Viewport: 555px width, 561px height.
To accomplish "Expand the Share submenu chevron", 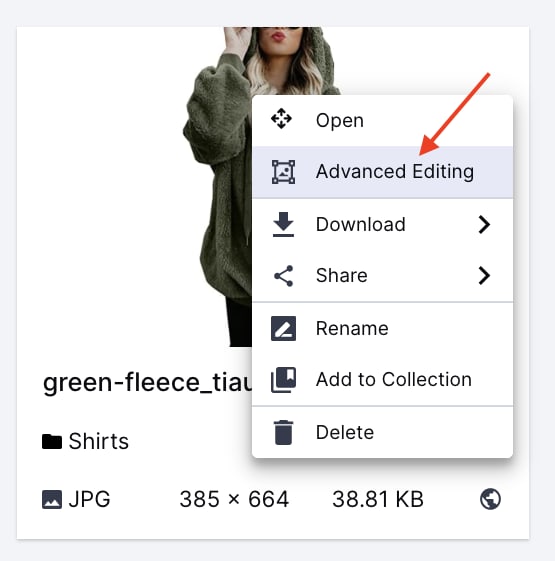I will tap(484, 276).
